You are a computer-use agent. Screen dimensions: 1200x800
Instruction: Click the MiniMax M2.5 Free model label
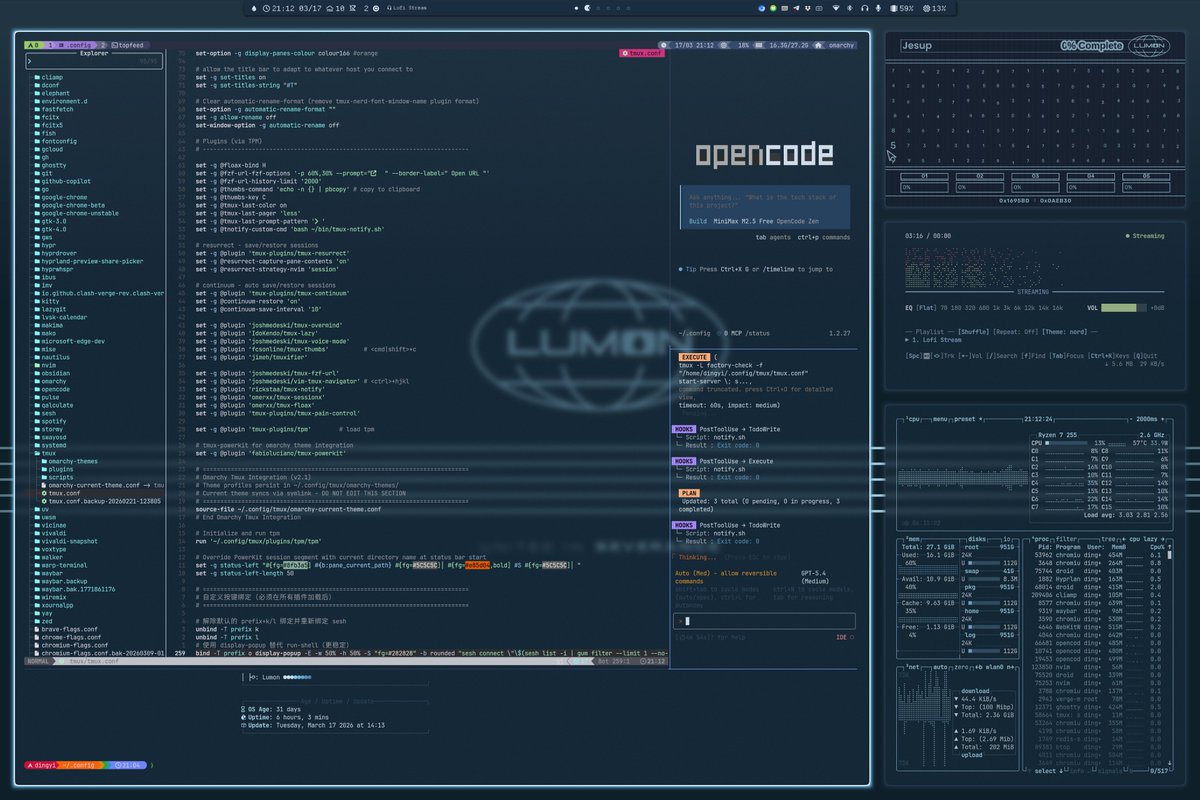point(744,220)
